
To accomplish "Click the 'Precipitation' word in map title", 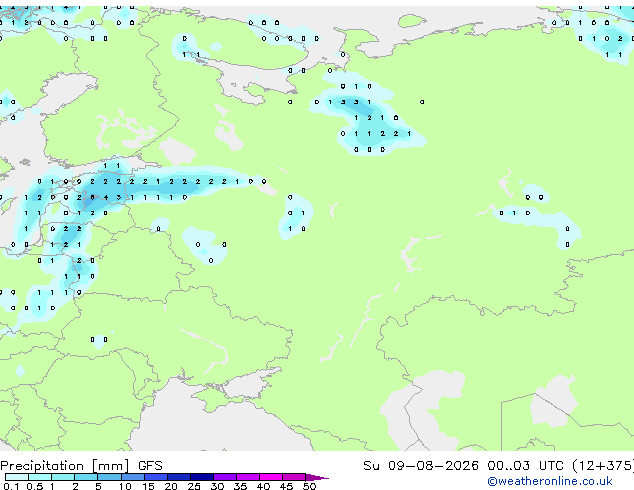I will [42, 466].
